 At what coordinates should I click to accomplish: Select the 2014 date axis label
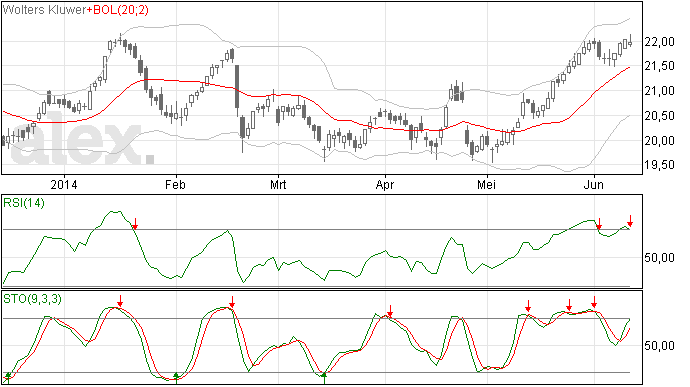pos(64,184)
